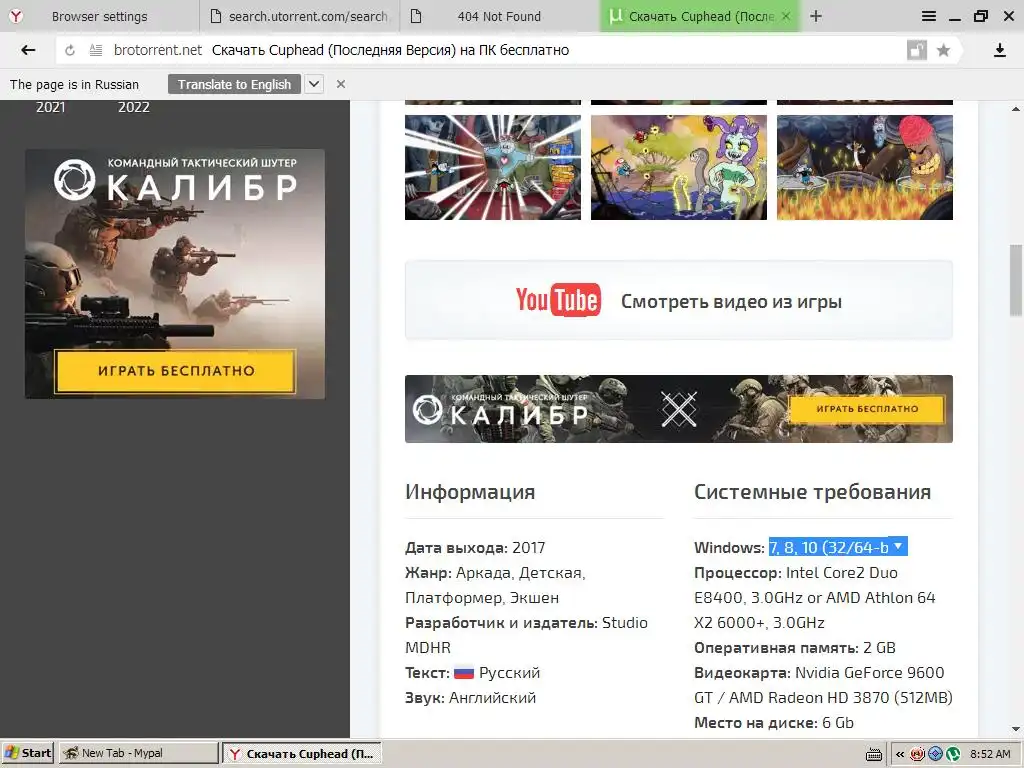Click the YouTube logo

pos(558,300)
